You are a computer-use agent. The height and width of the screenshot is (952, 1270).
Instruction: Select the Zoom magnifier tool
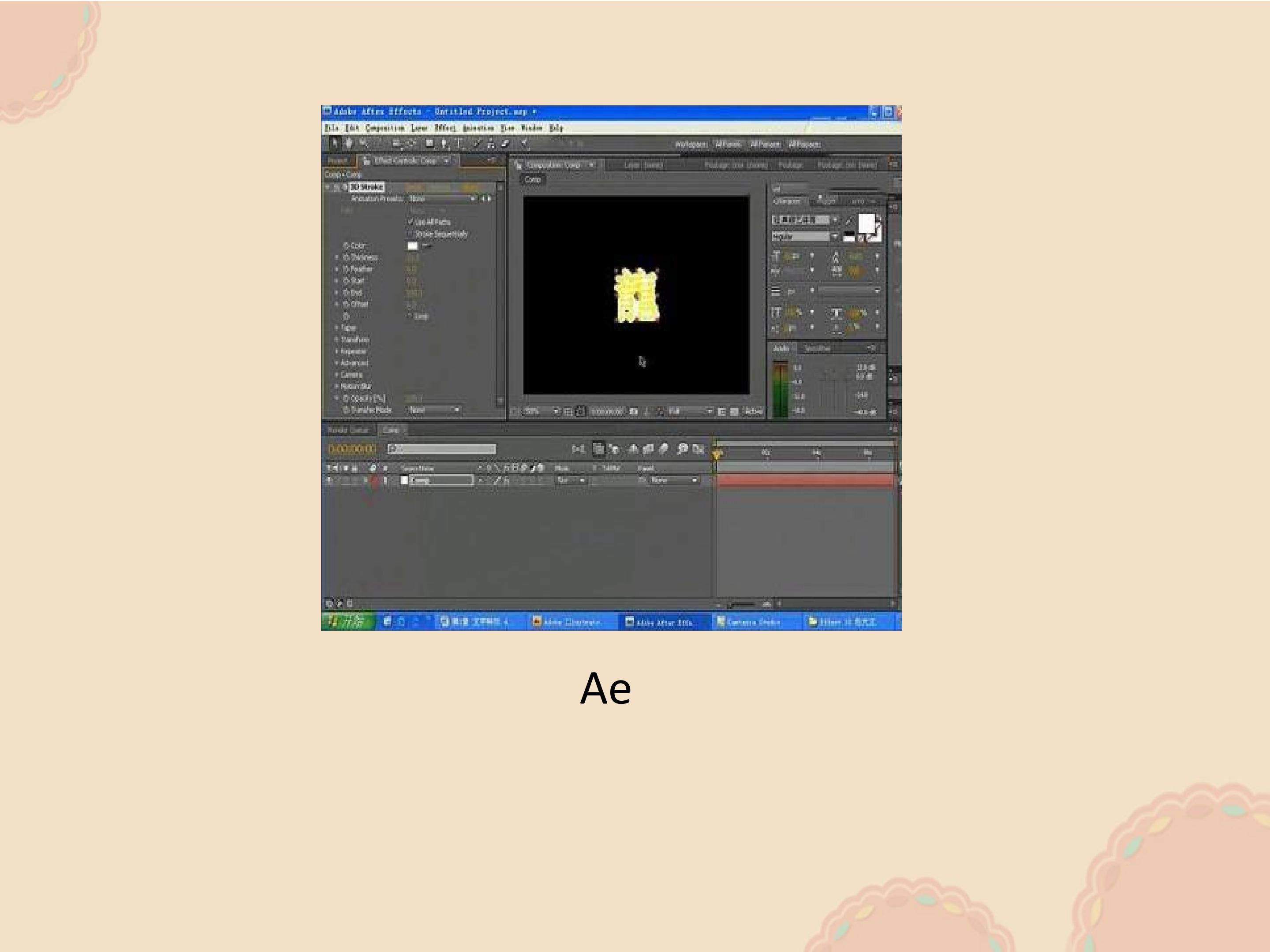[x=363, y=143]
